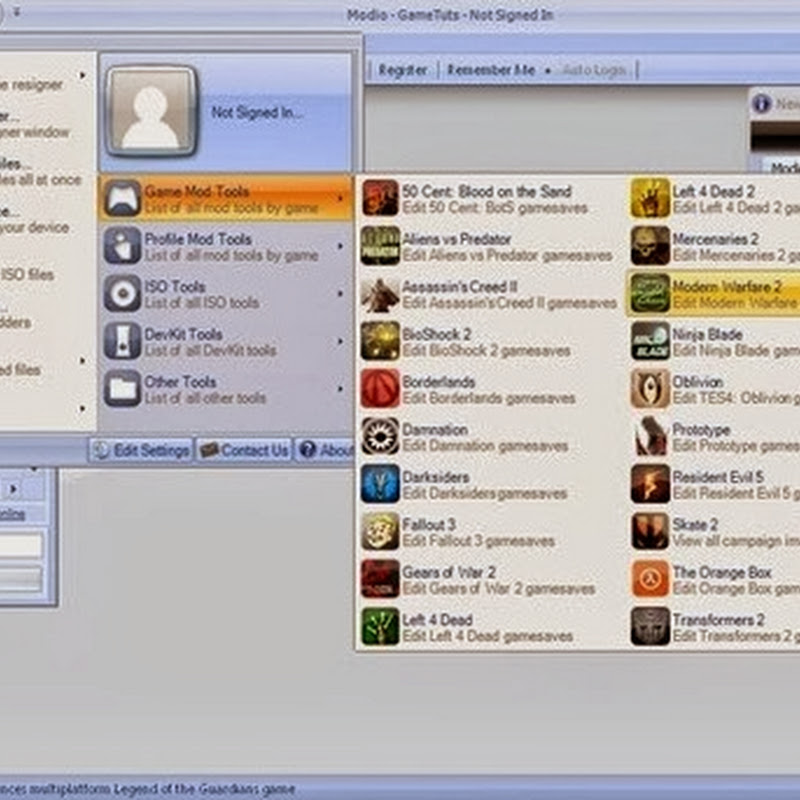Click the Assassin's Creed II game icon
The image size is (800, 800).
click(x=380, y=293)
